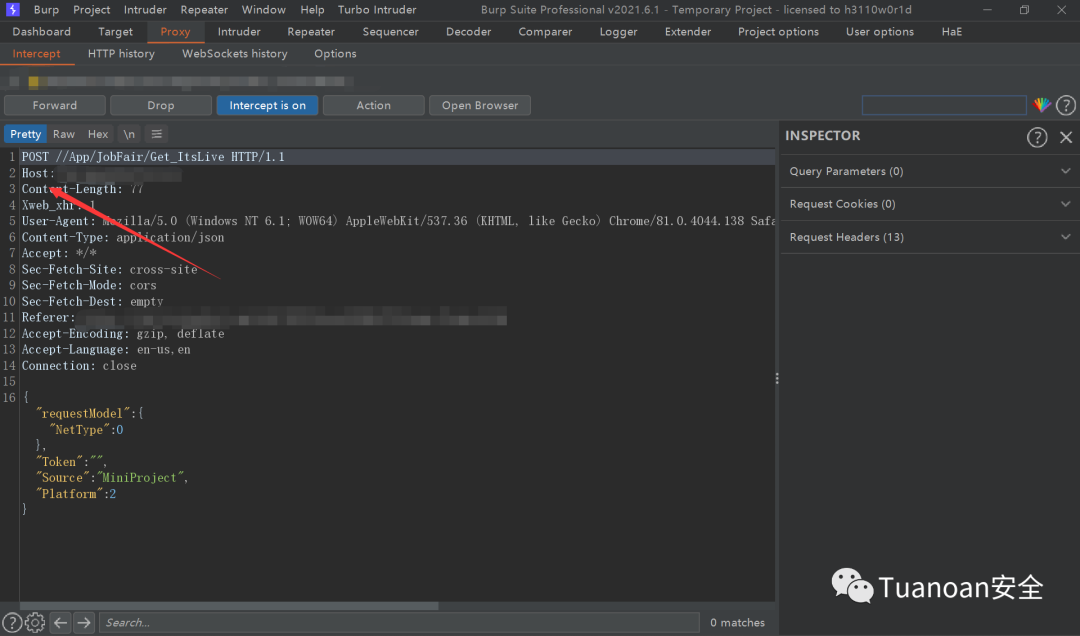Open the Action menu button
The image size is (1080, 636).
pyautogui.click(x=373, y=105)
